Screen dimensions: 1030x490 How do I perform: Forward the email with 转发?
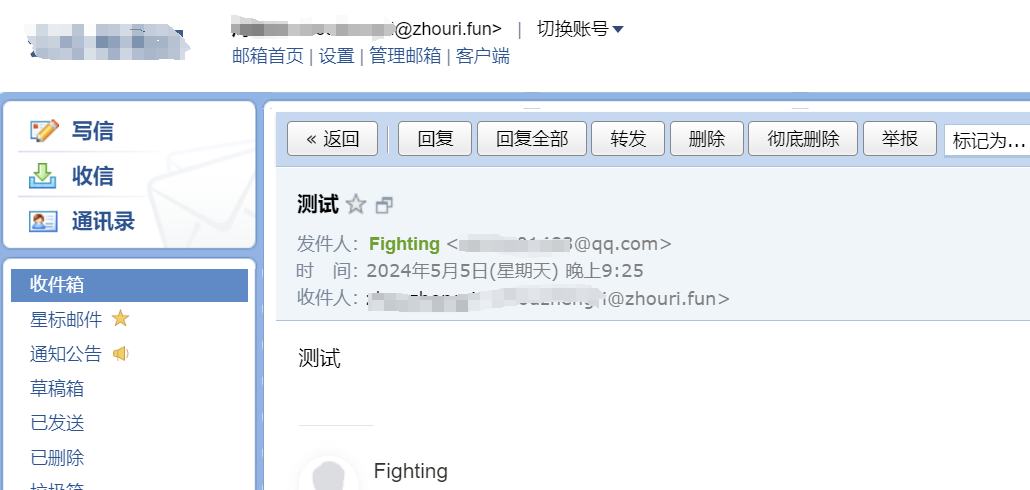[628, 139]
